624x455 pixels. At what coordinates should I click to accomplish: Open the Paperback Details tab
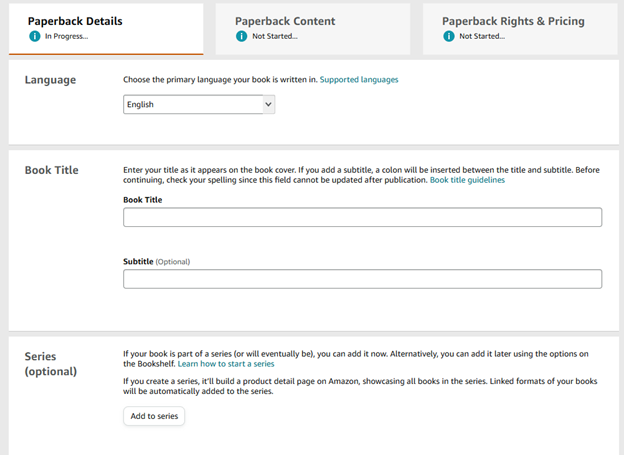(106, 29)
